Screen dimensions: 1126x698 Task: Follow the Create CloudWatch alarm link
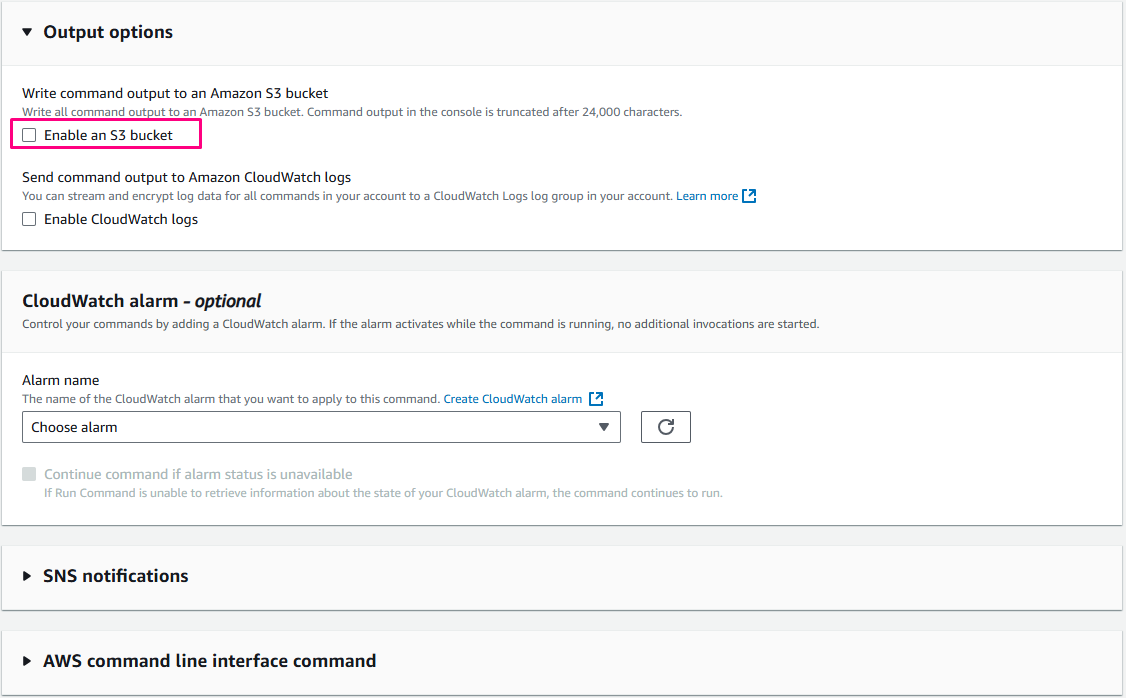tap(512, 399)
